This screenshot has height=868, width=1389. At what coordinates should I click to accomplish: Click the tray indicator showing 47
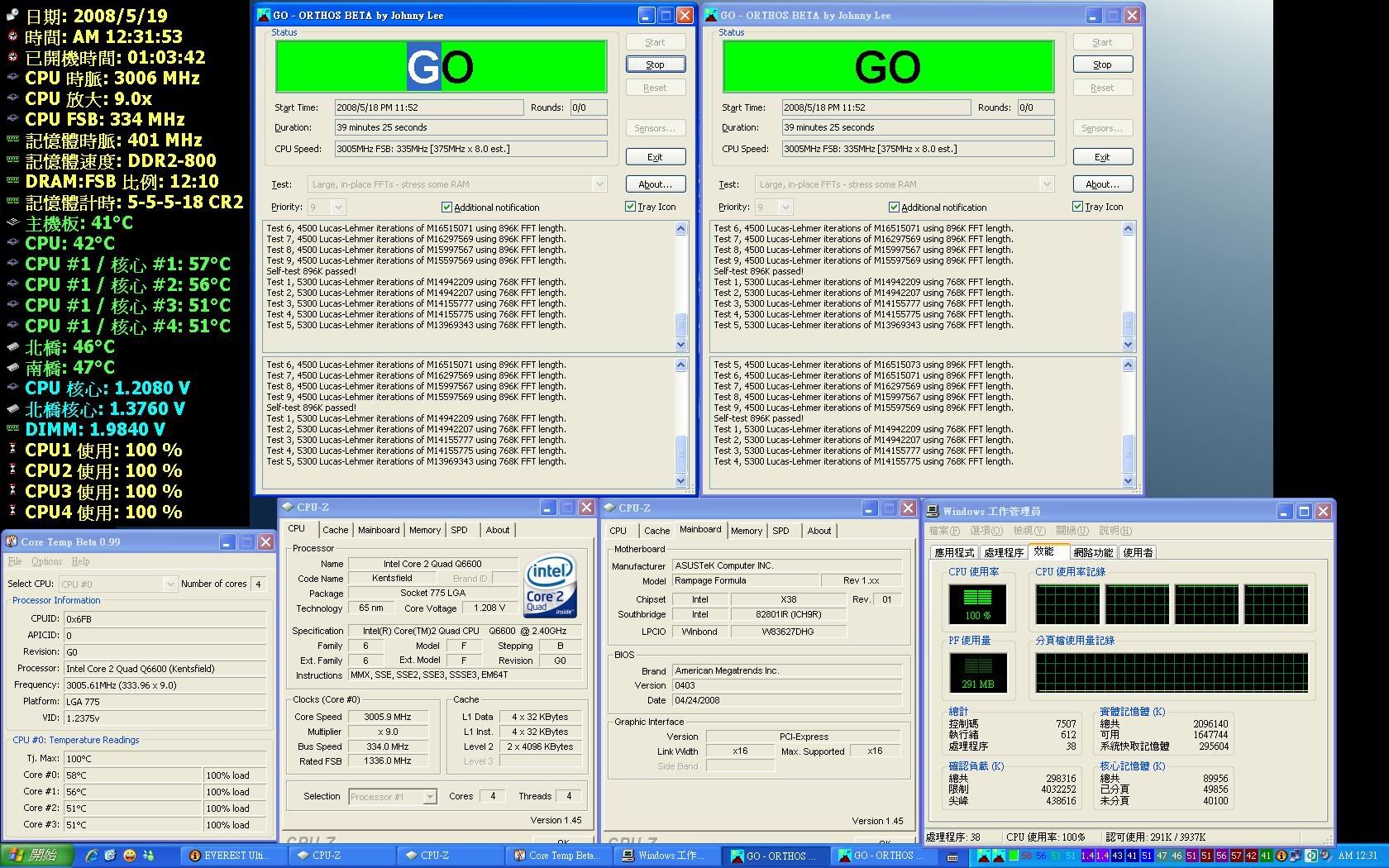(1162, 856)
